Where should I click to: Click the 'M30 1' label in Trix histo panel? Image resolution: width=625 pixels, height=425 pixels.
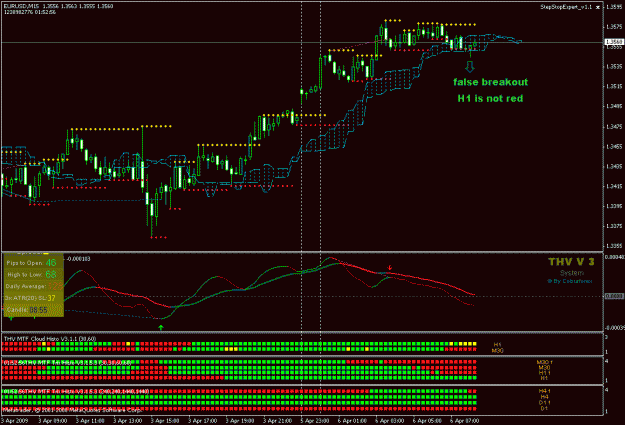tap(544, 362)
